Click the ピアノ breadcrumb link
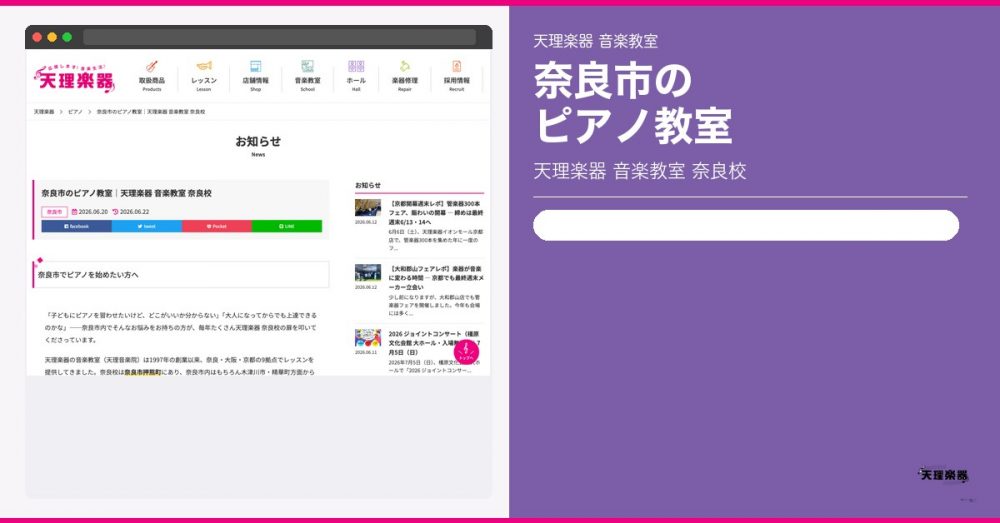 (75, 112)
